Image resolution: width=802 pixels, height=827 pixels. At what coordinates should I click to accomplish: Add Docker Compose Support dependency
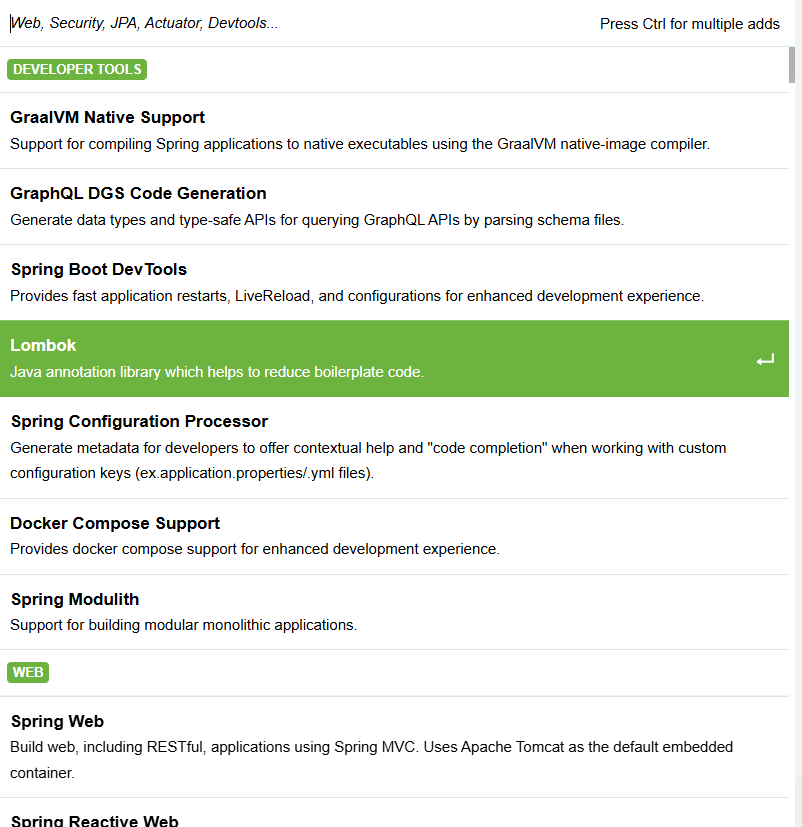pyautogui.click(x=115, y=524)
